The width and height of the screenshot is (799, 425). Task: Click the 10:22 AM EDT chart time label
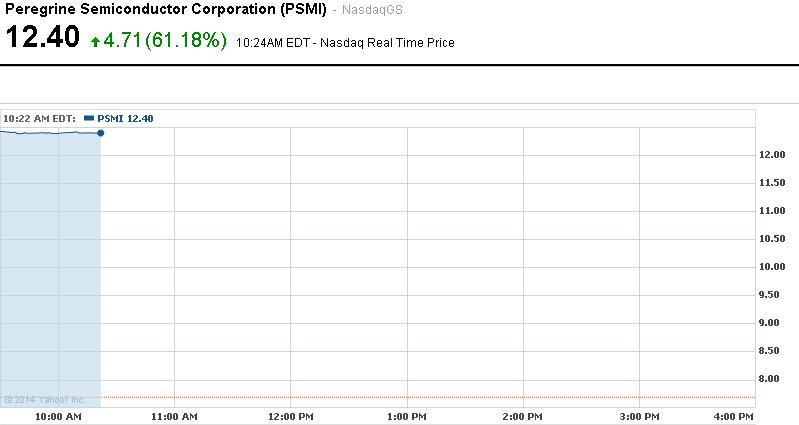(x=39, y=118)
